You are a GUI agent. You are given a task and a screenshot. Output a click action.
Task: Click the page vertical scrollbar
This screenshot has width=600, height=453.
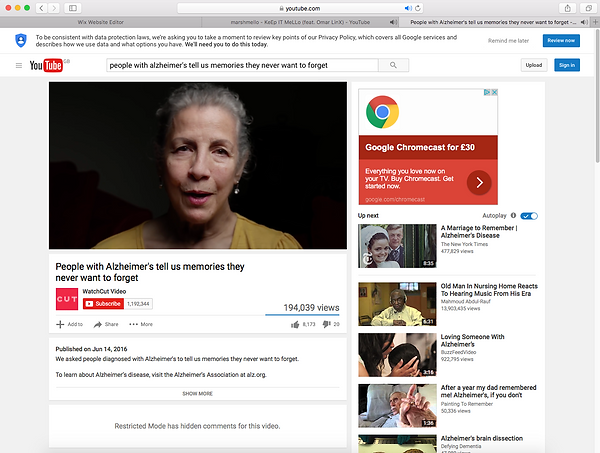coord(597,96)
